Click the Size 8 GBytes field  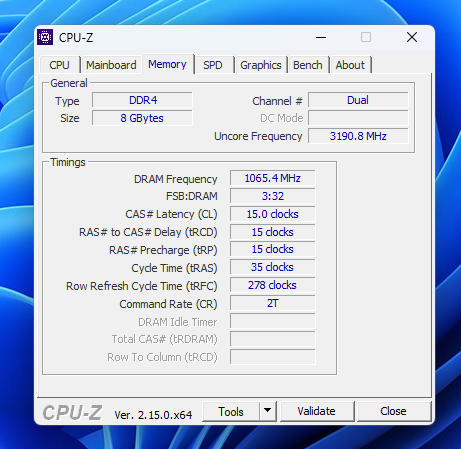(143, 118)
